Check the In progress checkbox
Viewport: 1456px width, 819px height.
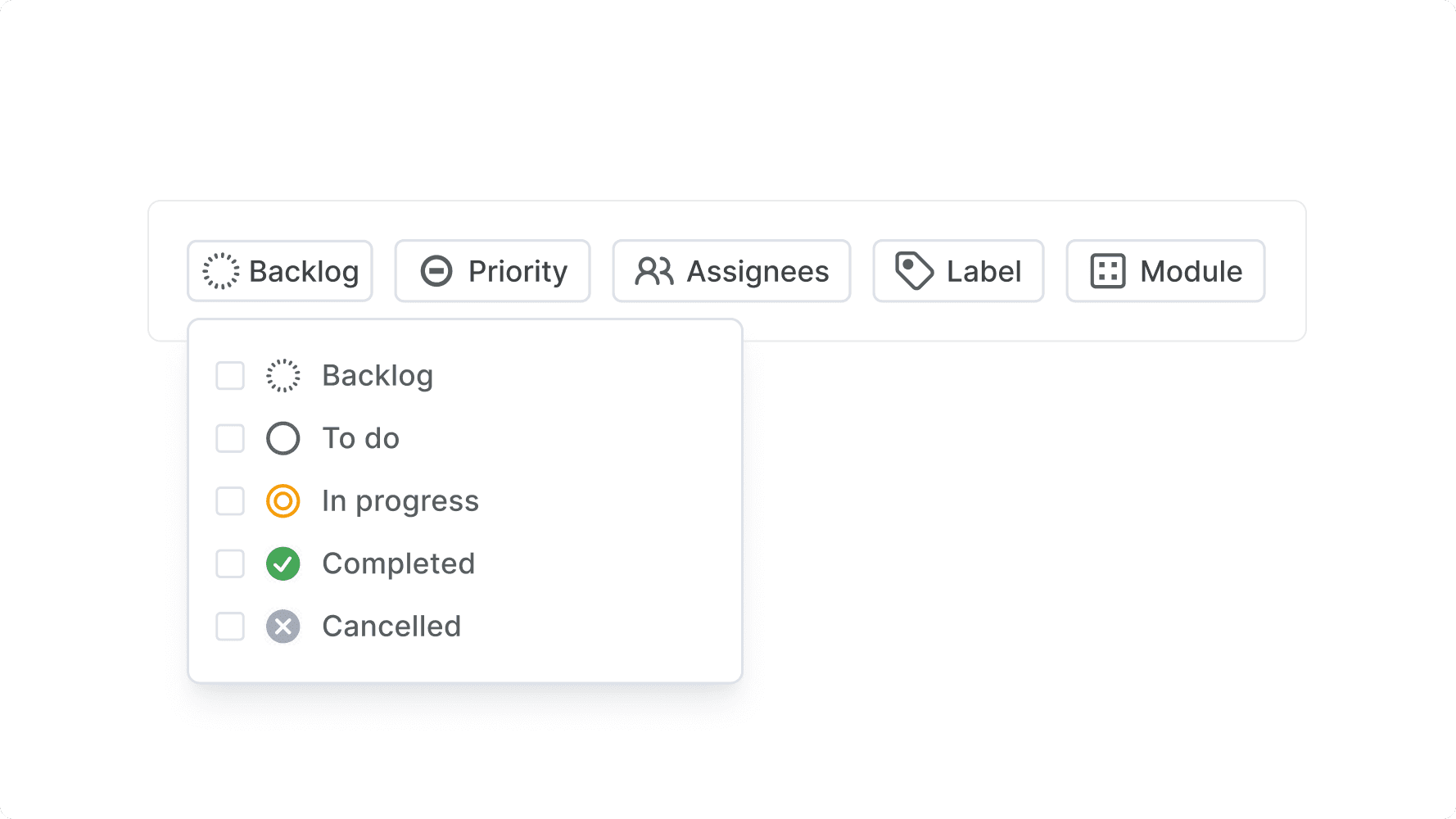click(230, 500)
